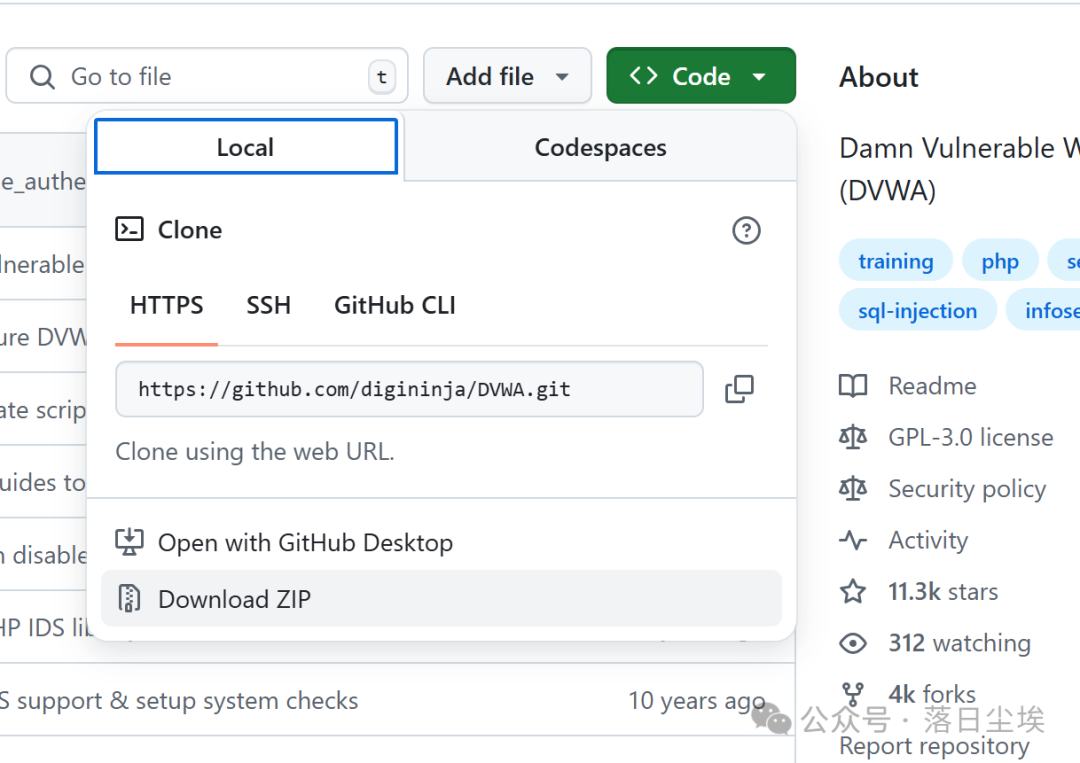Click the code brackets icon on Code button
Viewport: 1080px width, 763px height.
tap(644, 75)
